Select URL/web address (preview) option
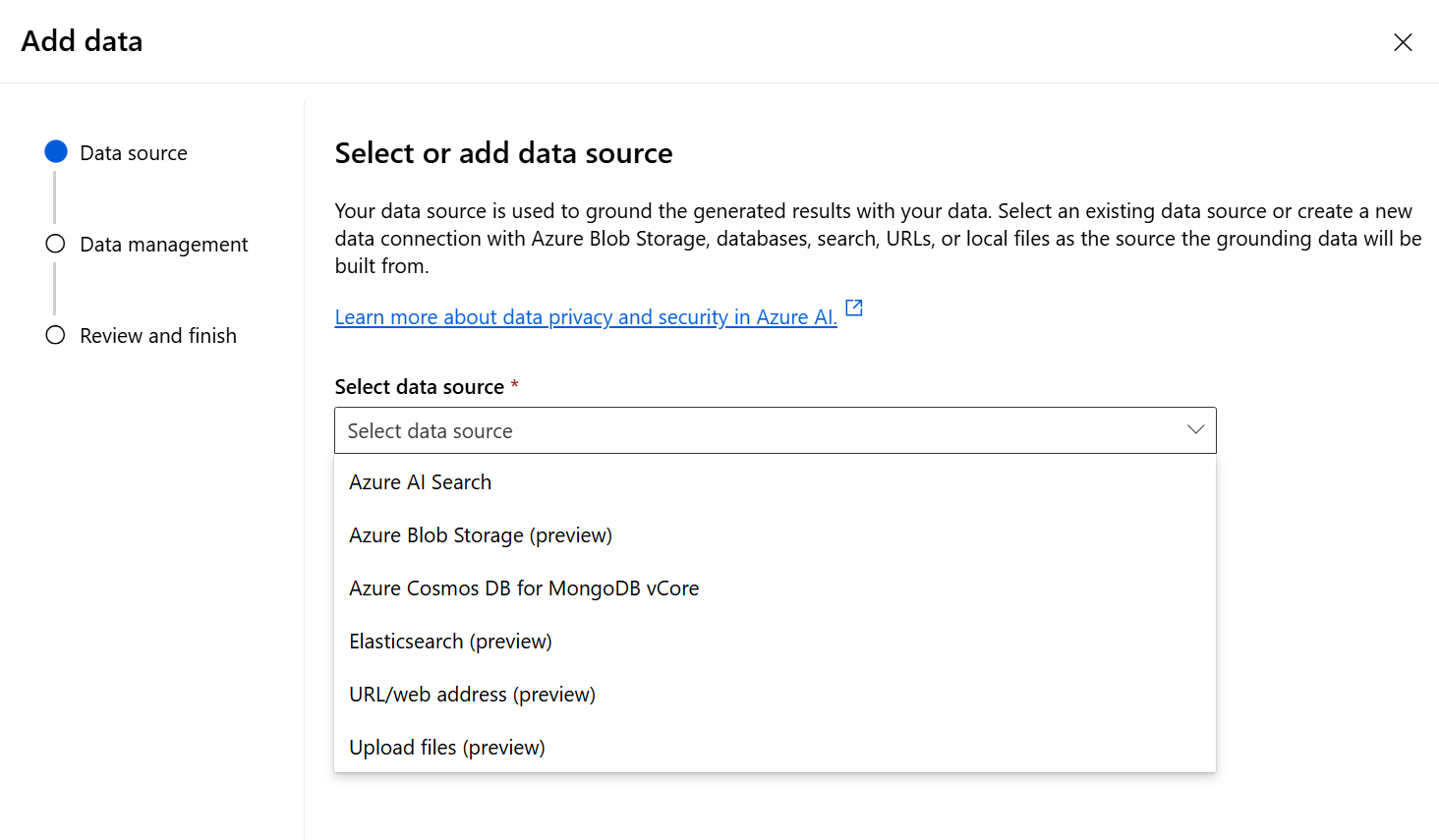The image size is (1439, 840). click(775, 695)
